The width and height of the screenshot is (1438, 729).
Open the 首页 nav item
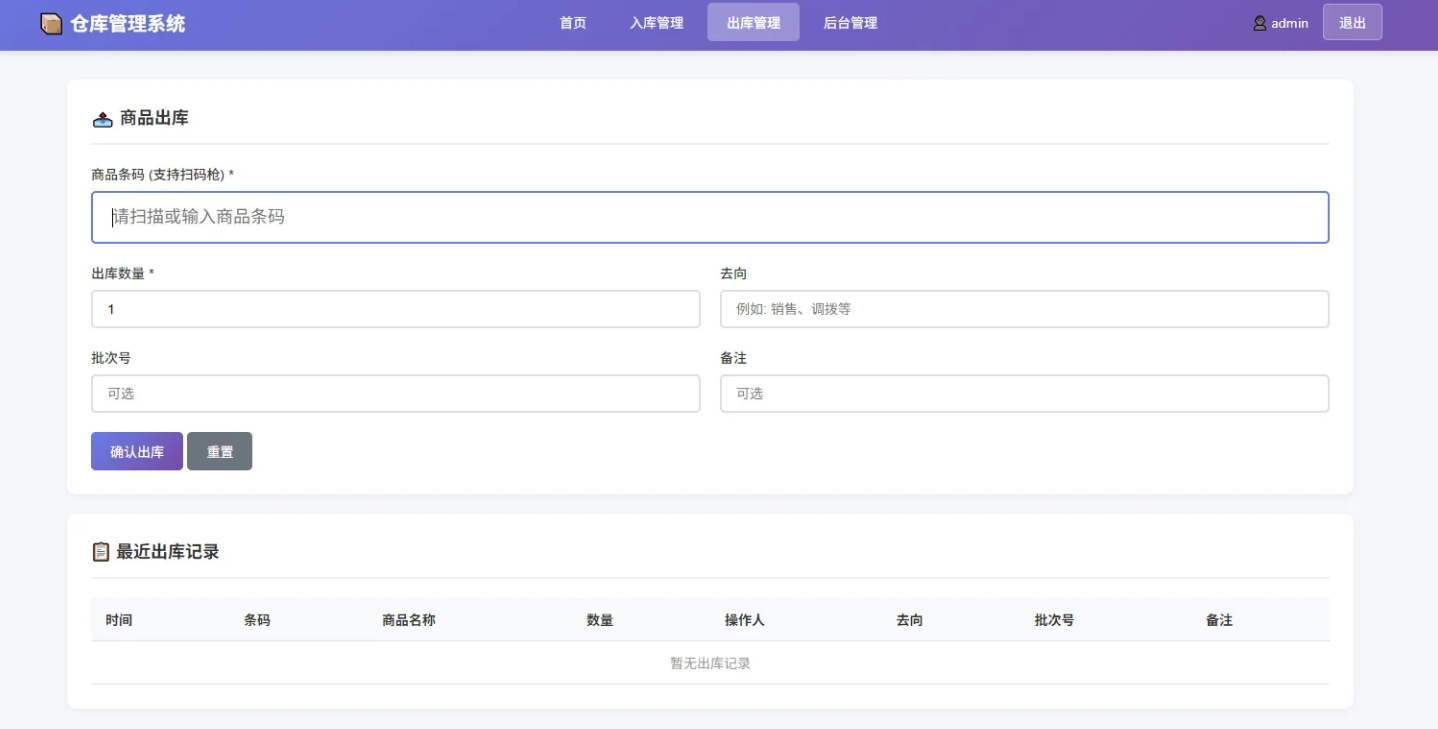[573, 23]
